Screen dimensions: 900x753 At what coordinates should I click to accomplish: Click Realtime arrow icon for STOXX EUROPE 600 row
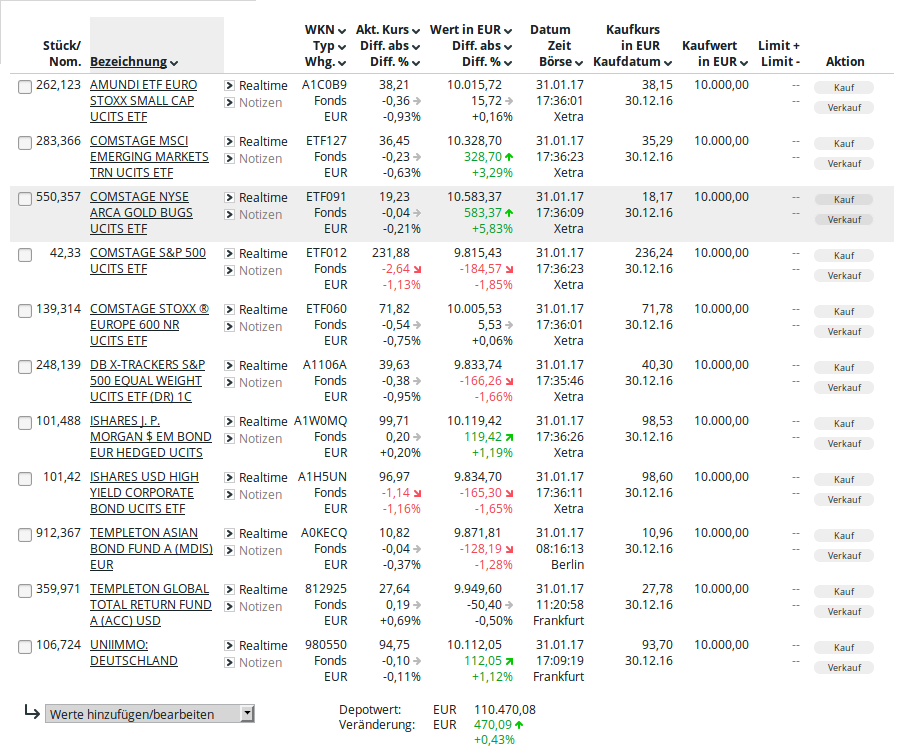(230, 309)
